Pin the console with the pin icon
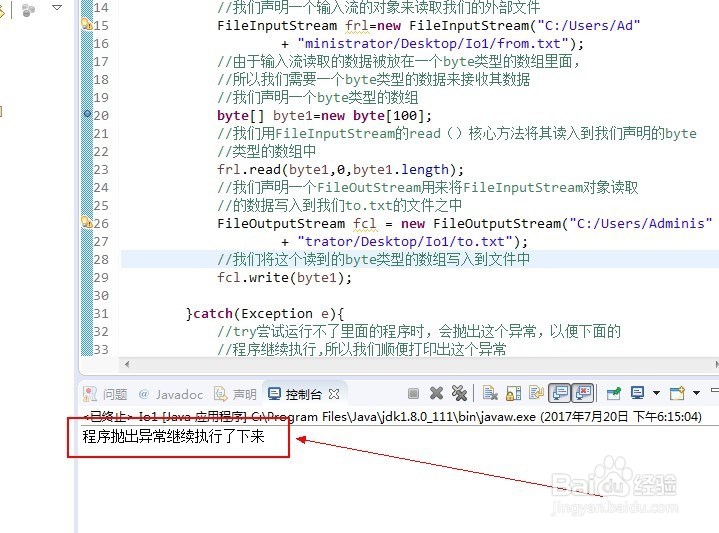The width and height of the screenshot is (719, 533). [614, 393]
